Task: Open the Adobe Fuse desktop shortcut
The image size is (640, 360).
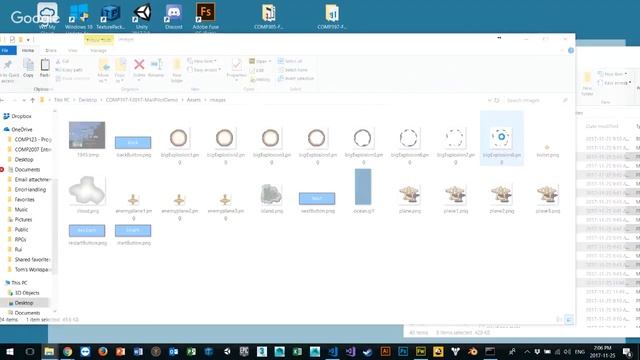Action: coord(206,16)
